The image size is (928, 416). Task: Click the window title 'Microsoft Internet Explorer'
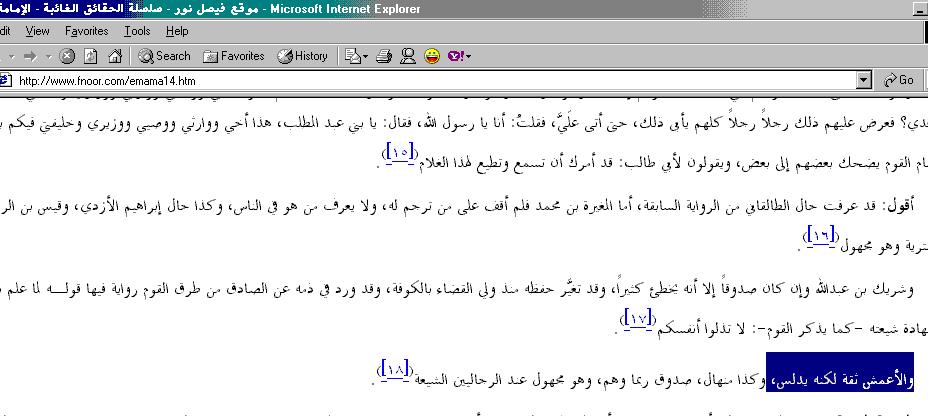[346, 9]
